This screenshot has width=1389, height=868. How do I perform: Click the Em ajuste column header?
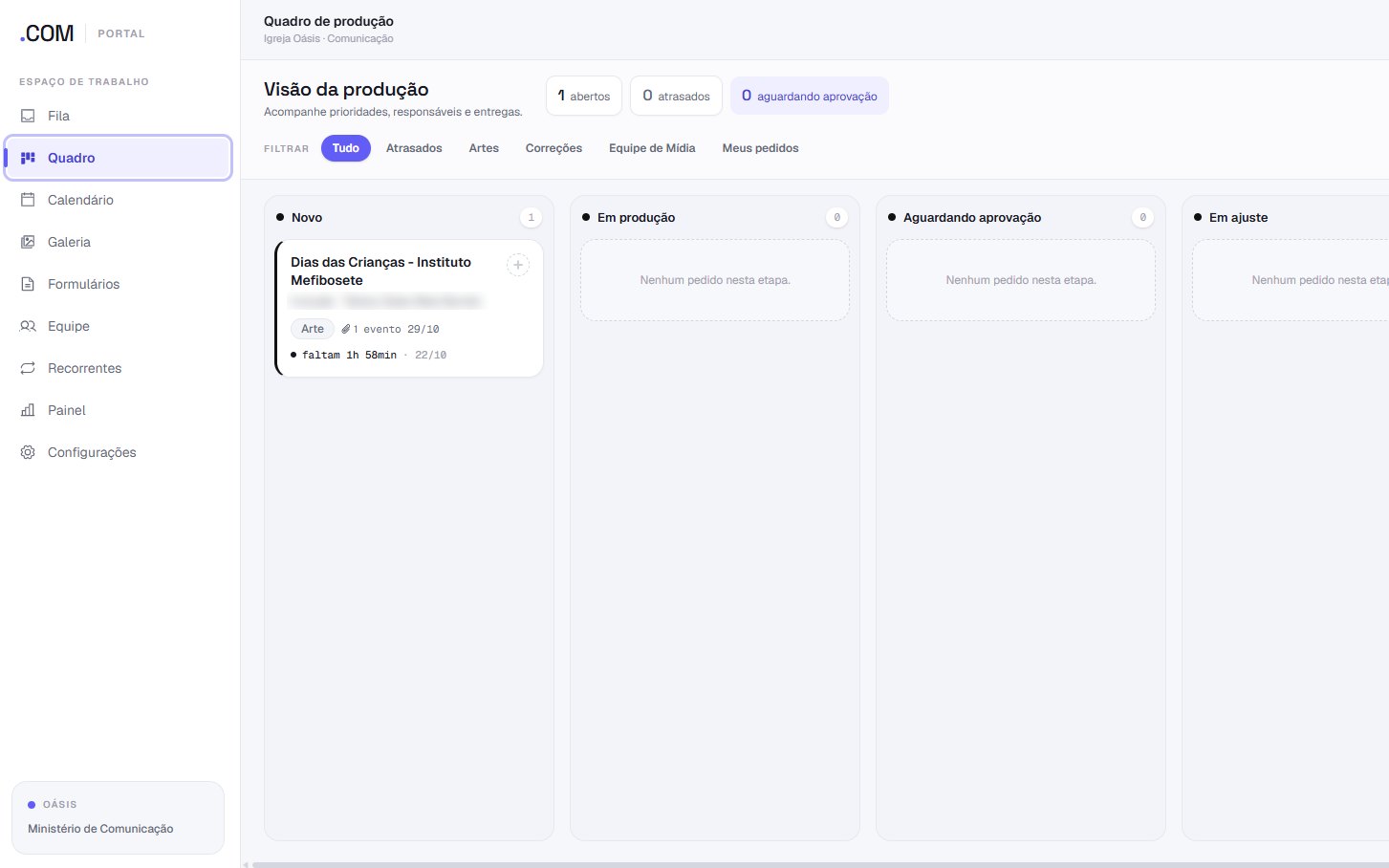(x=1238, y=218)
